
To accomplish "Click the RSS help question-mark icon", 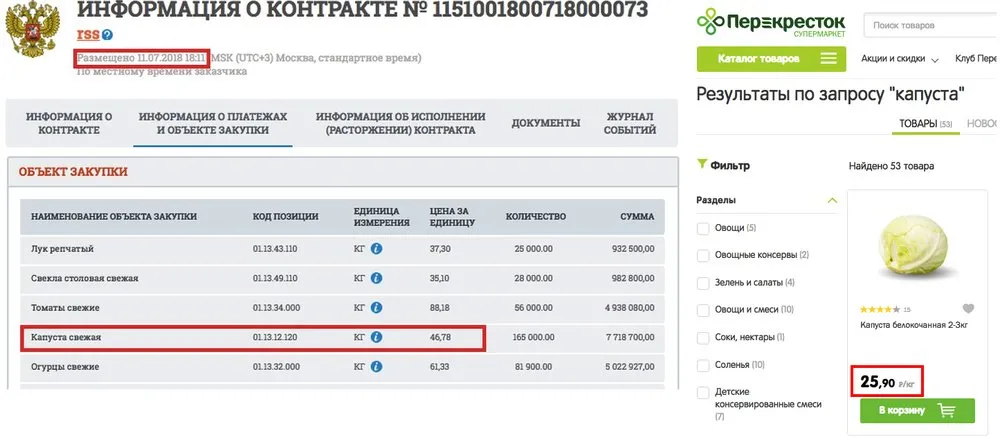I will pyautogui.click(x=107, y=35).
